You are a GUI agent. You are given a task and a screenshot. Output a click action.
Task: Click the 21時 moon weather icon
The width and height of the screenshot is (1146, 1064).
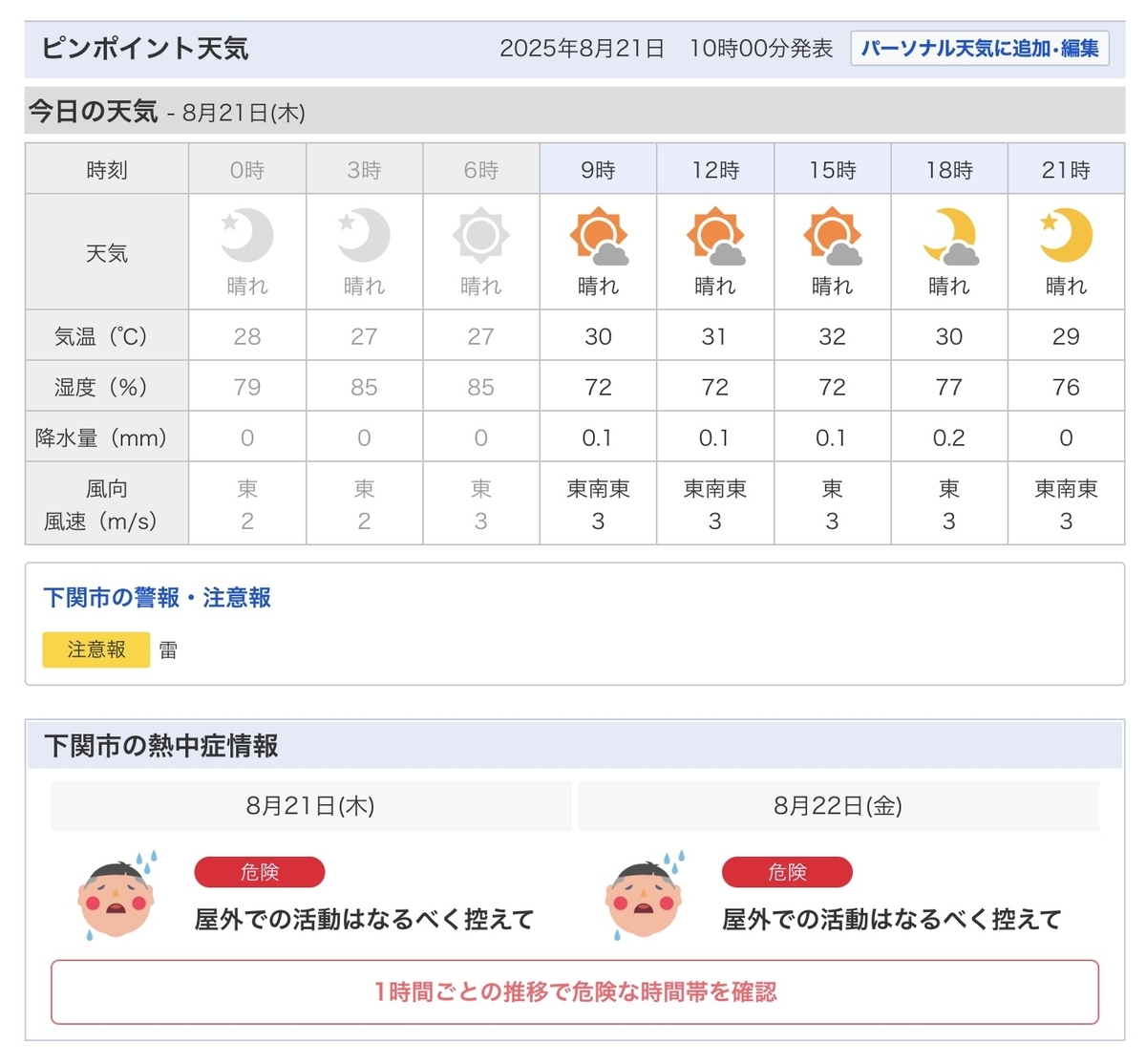tap(1066, 235)
